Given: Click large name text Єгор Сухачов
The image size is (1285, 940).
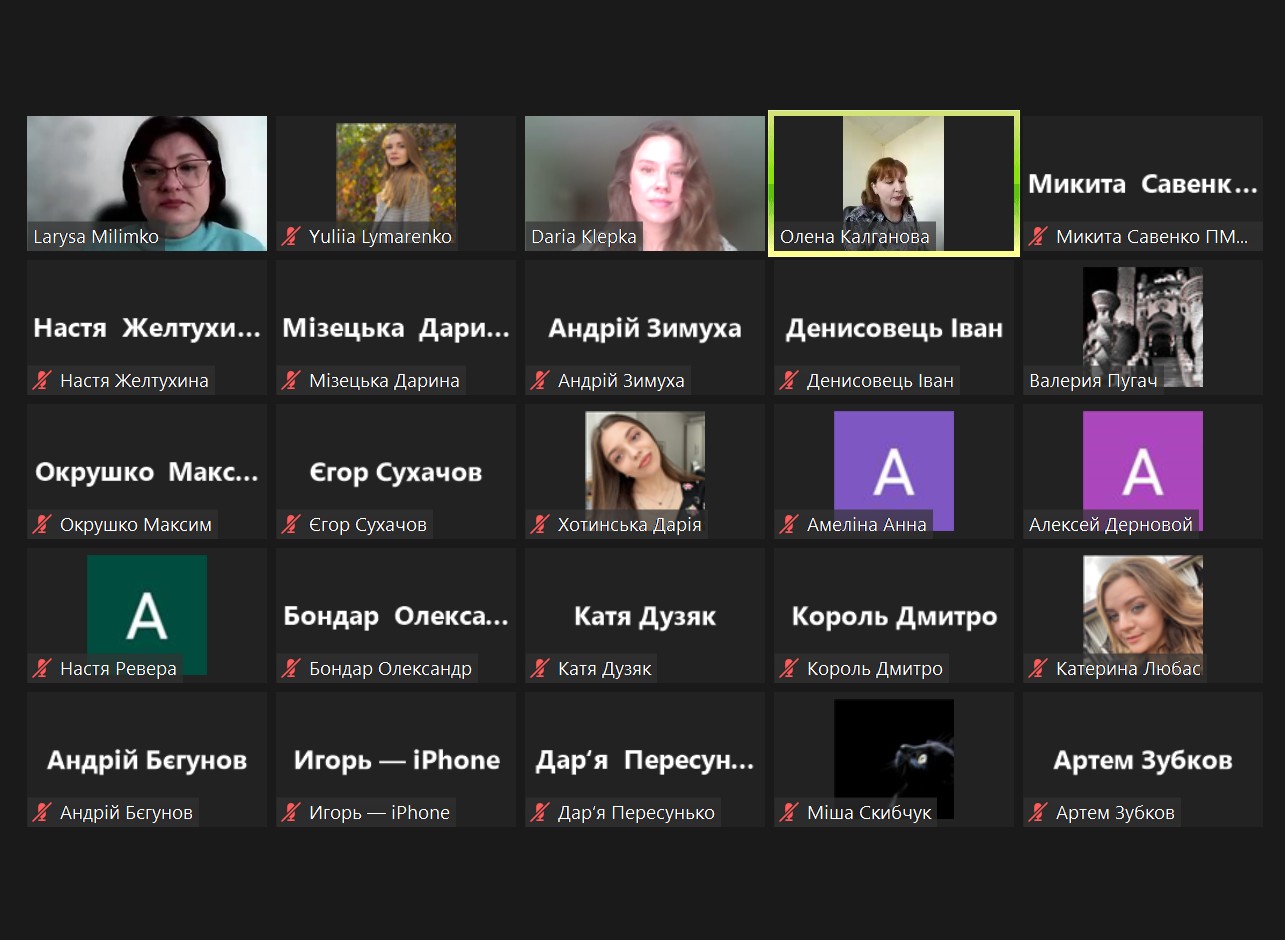Looking at the screenshot, I should 396,472.
